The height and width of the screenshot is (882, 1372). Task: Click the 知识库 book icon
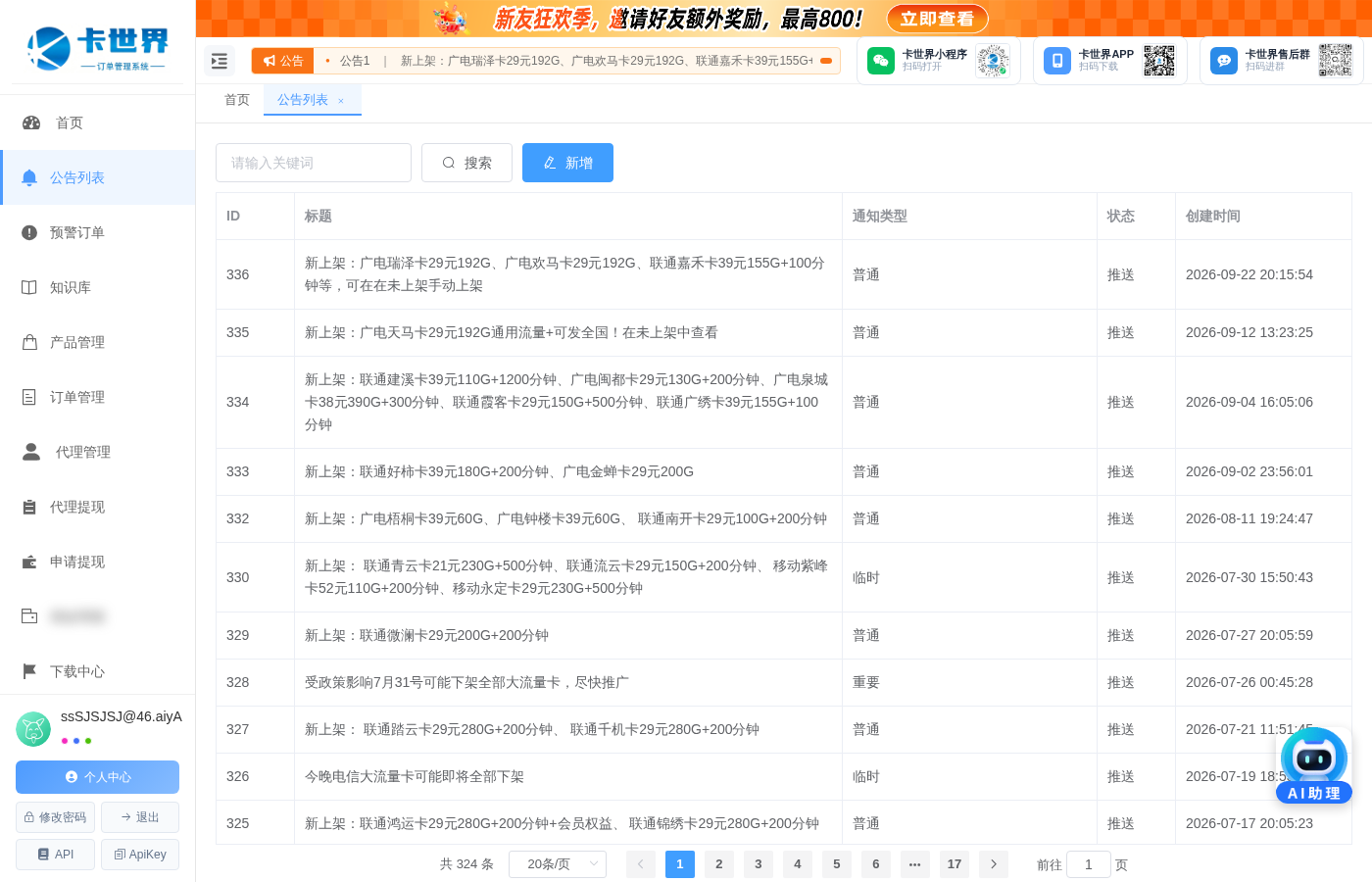coord(29,287)
